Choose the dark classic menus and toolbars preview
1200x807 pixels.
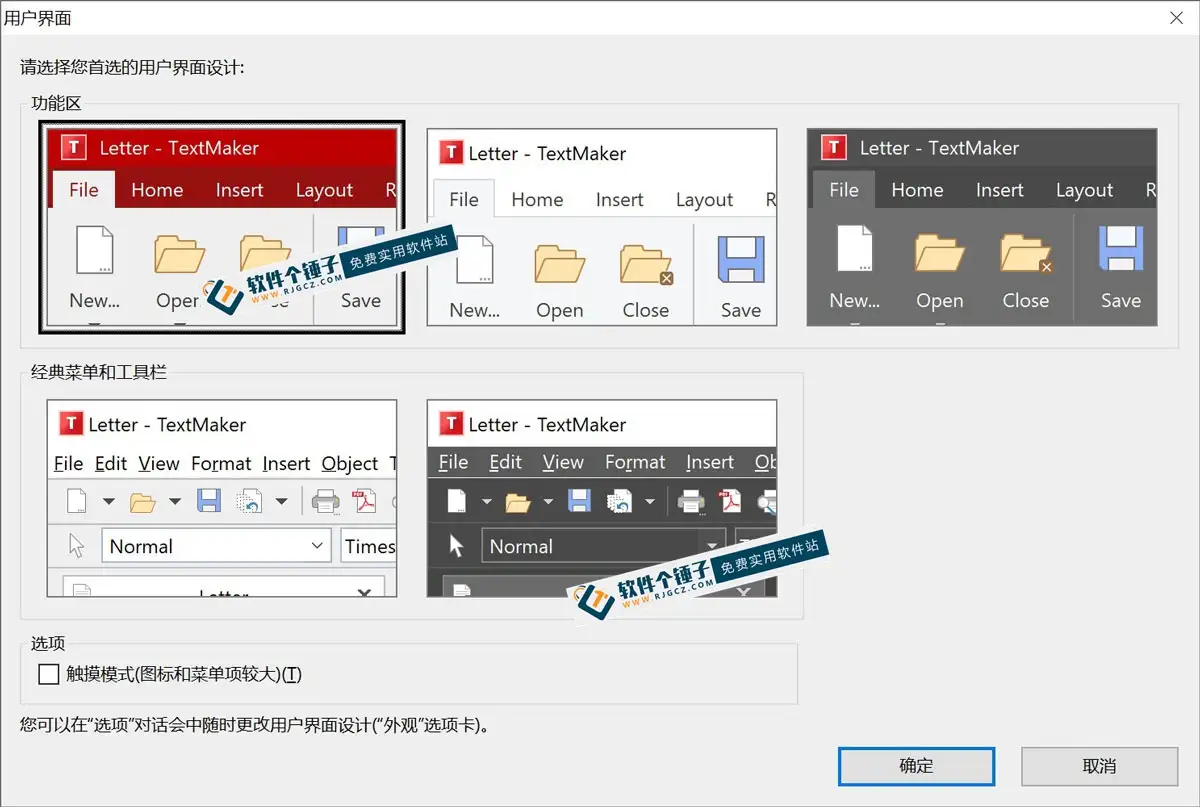(602, 498)
